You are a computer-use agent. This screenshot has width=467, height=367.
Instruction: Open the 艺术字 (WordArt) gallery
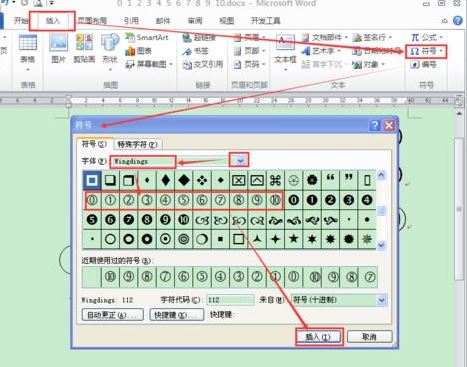click(321, 51)
